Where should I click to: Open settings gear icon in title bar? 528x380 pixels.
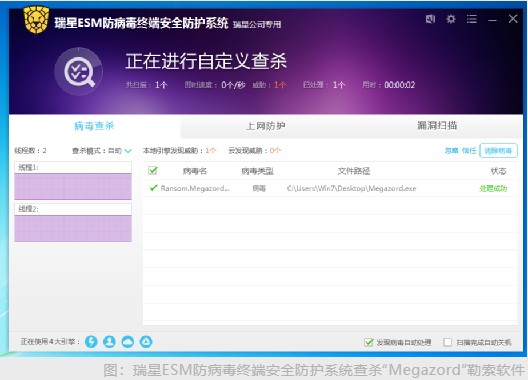(x=451, y=19)
